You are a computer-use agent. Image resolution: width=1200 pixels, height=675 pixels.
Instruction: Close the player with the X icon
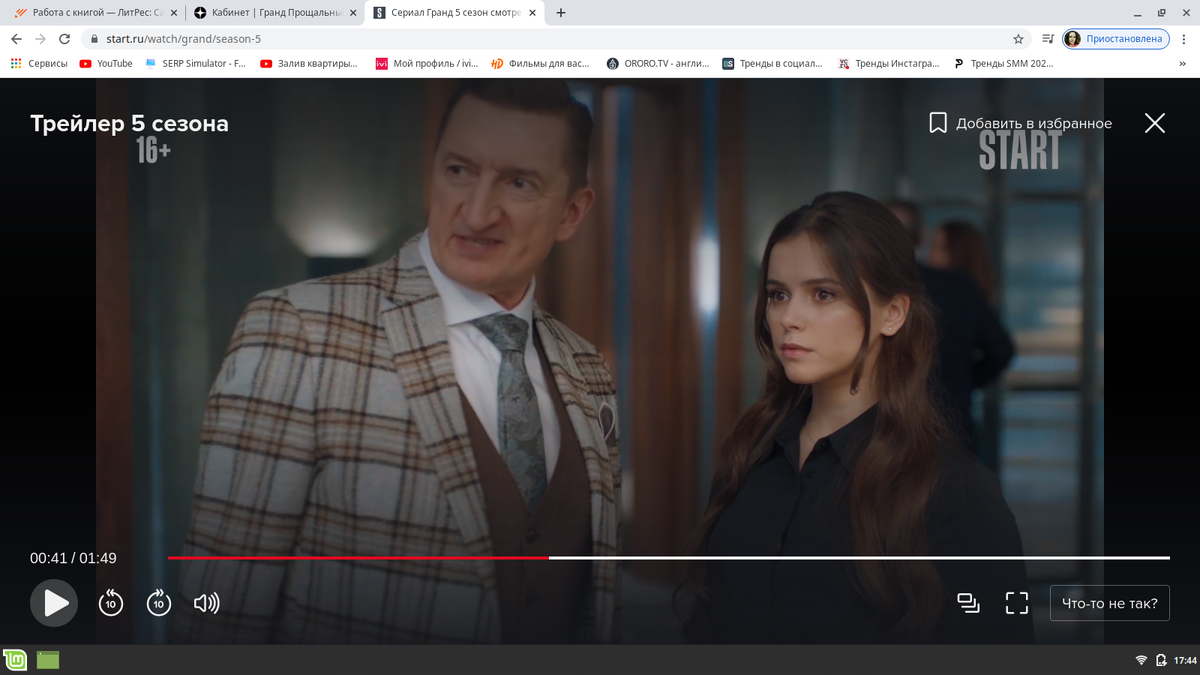tap(1155, 123)
